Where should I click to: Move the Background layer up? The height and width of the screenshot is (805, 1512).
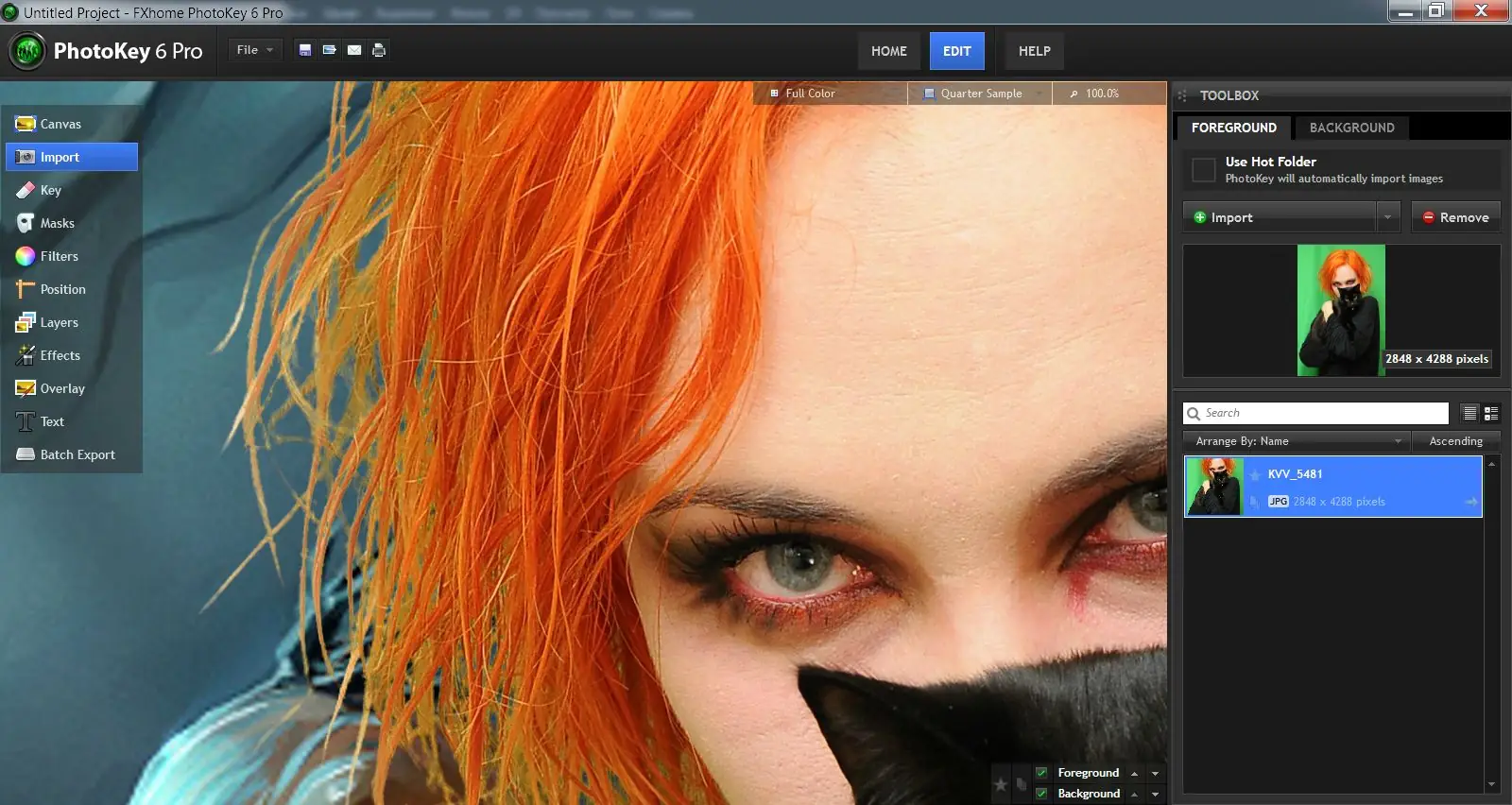coord(1134,795)
